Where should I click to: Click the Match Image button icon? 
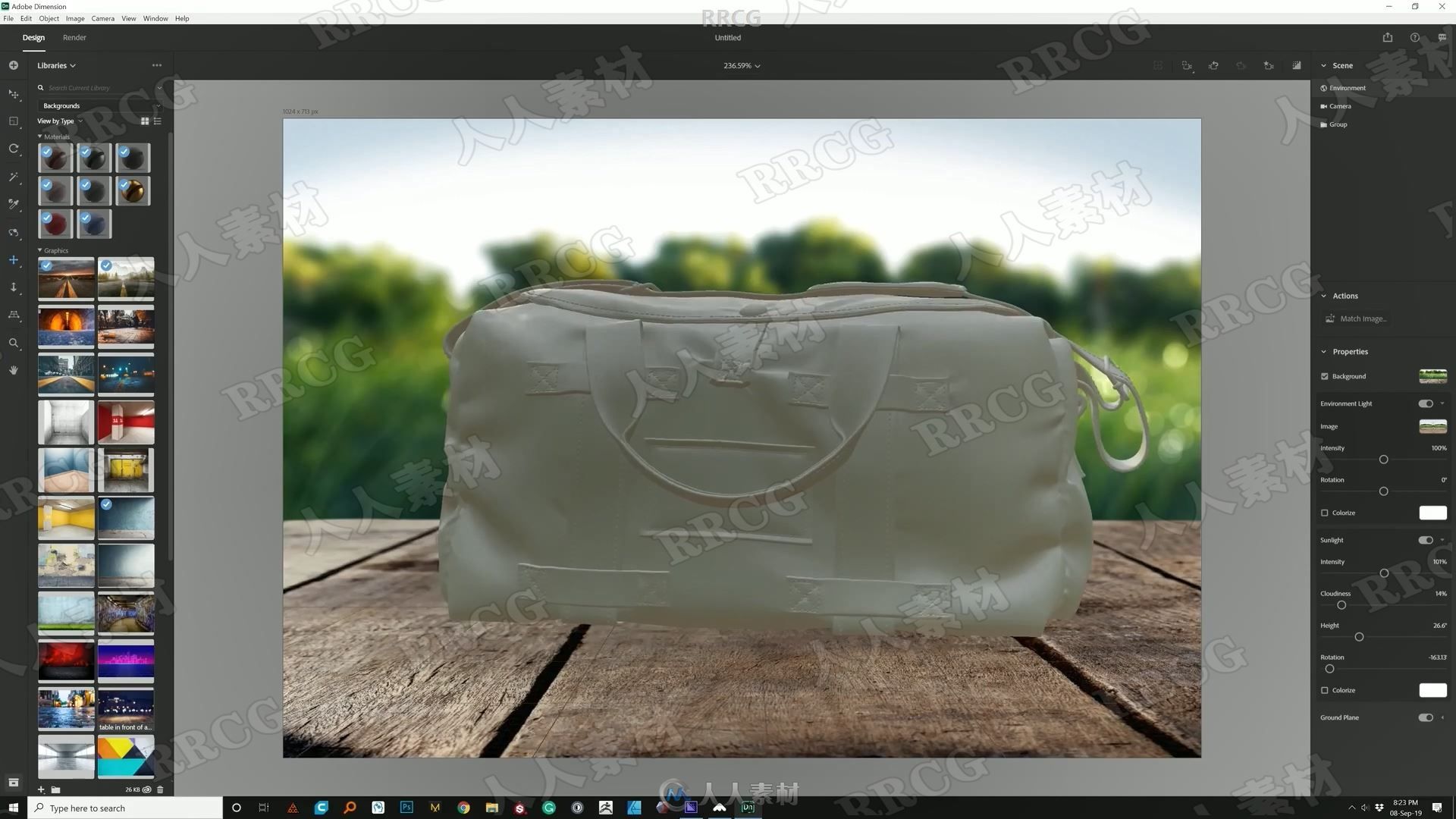[1330, 317]
